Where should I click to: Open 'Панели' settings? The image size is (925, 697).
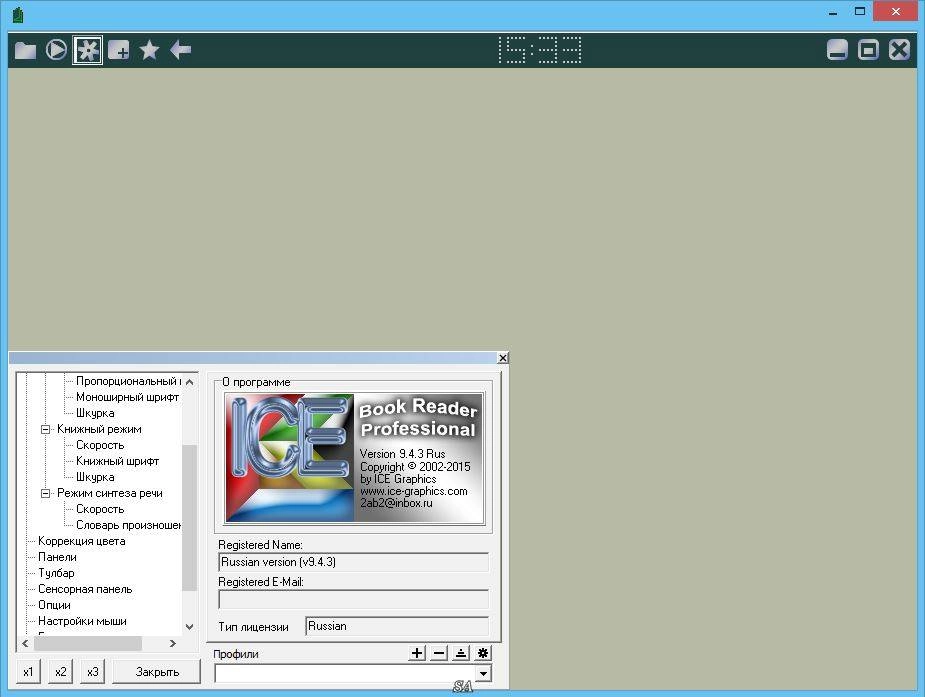pos(57,557)
